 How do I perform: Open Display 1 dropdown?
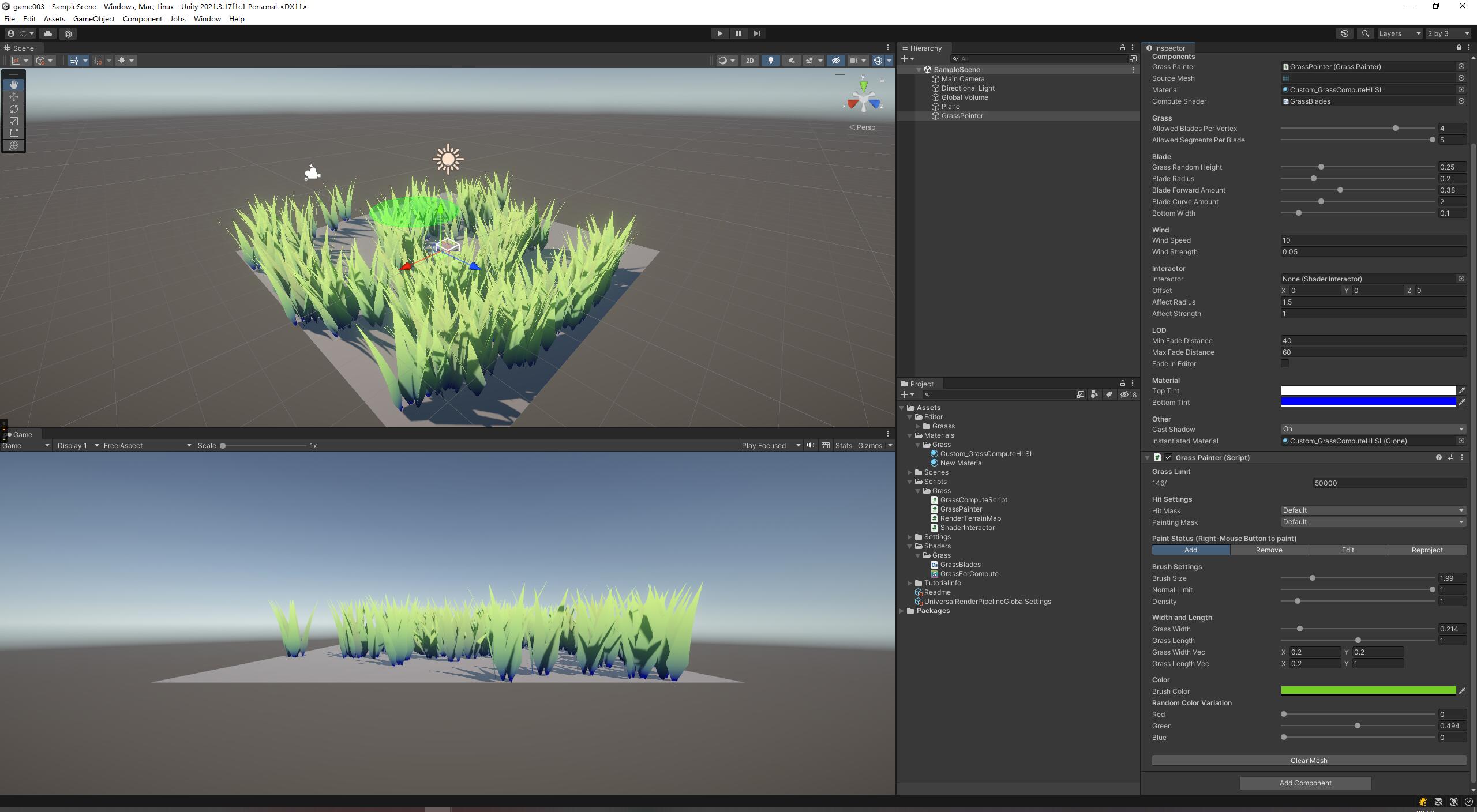pyautogui.click(x=78, y=445)
